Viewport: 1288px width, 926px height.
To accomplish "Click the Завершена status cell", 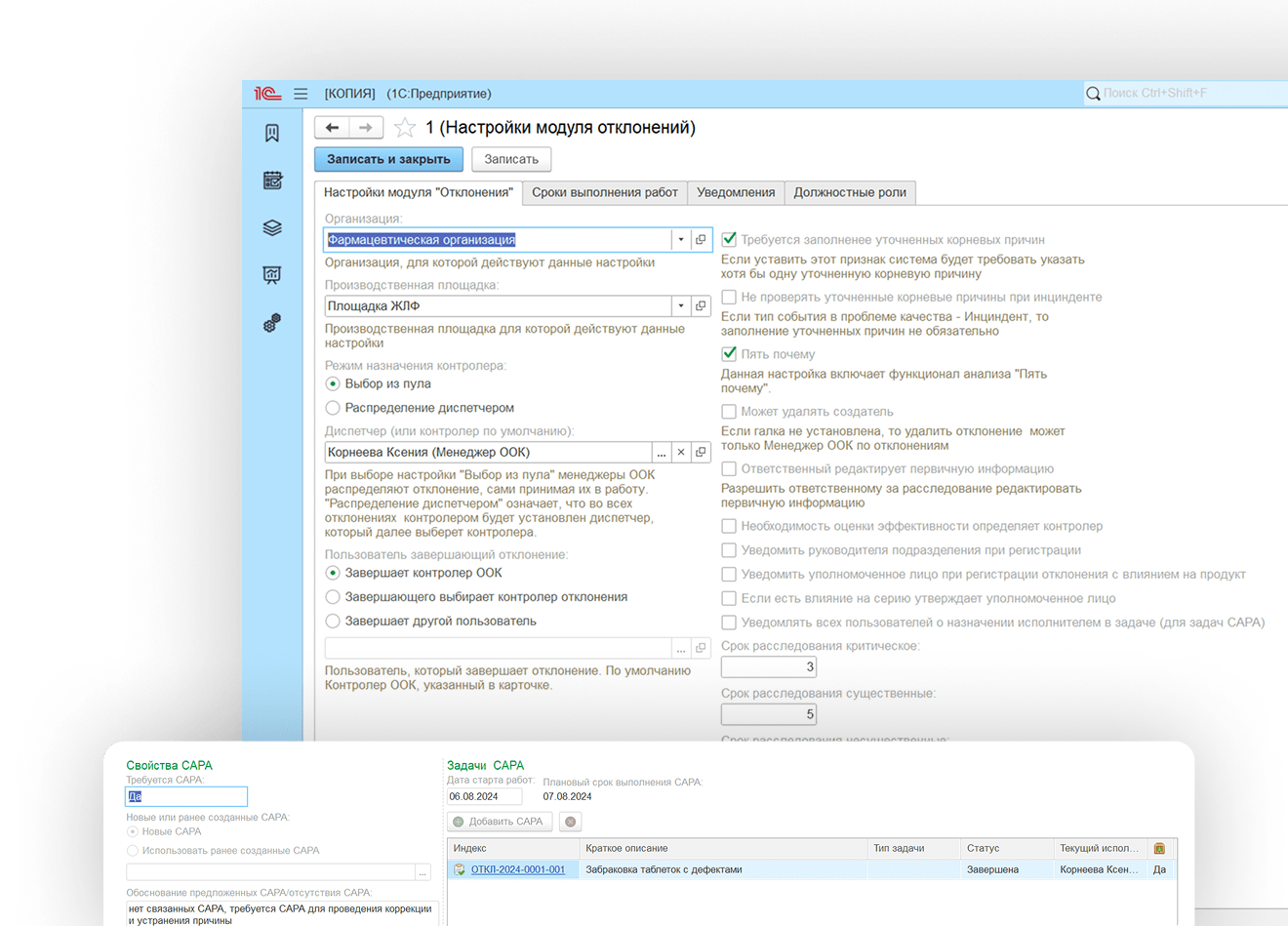I will coord(1007,869).
